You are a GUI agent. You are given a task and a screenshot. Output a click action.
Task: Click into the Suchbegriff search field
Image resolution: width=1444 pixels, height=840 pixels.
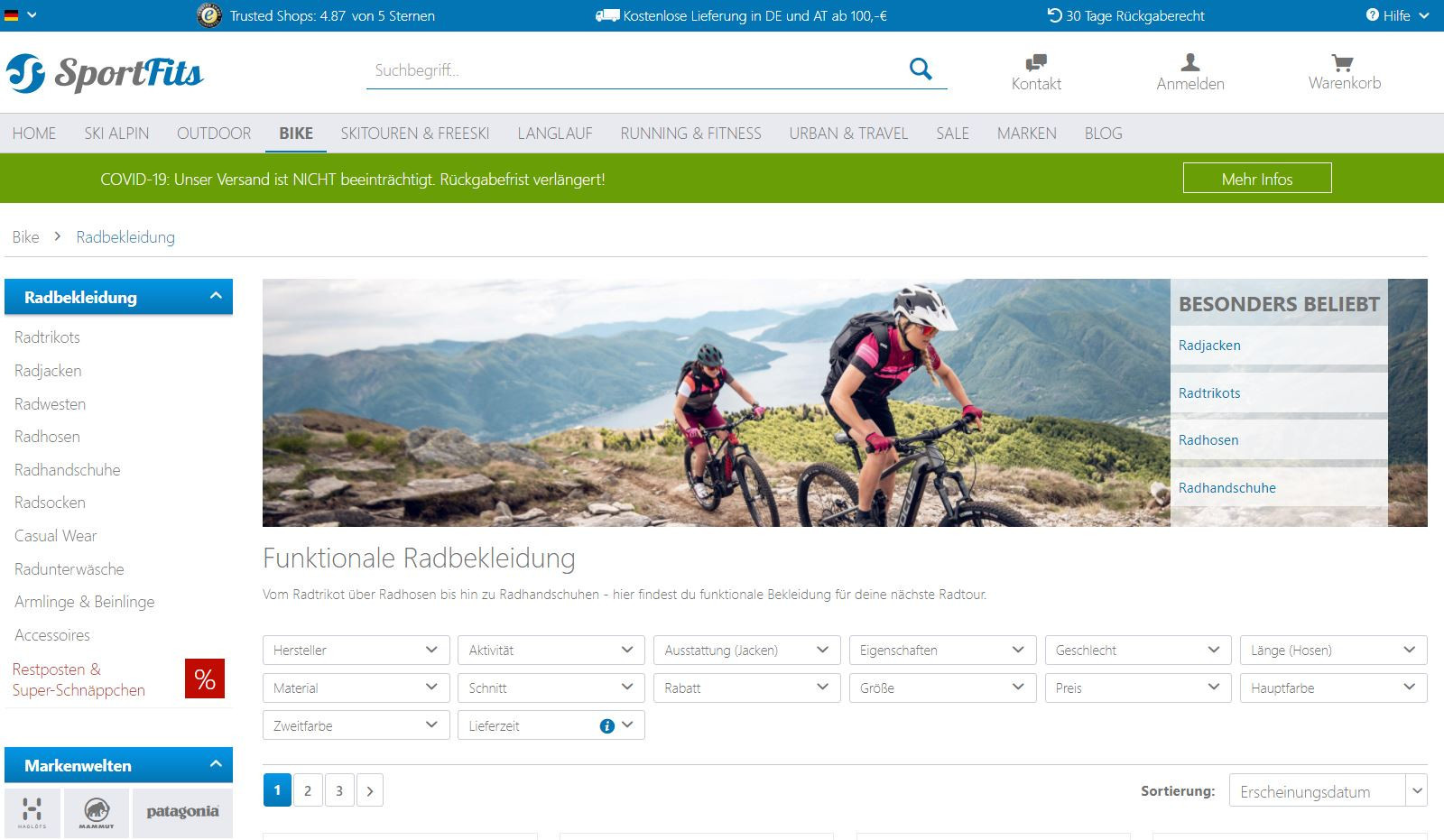[x=632, y=70]
